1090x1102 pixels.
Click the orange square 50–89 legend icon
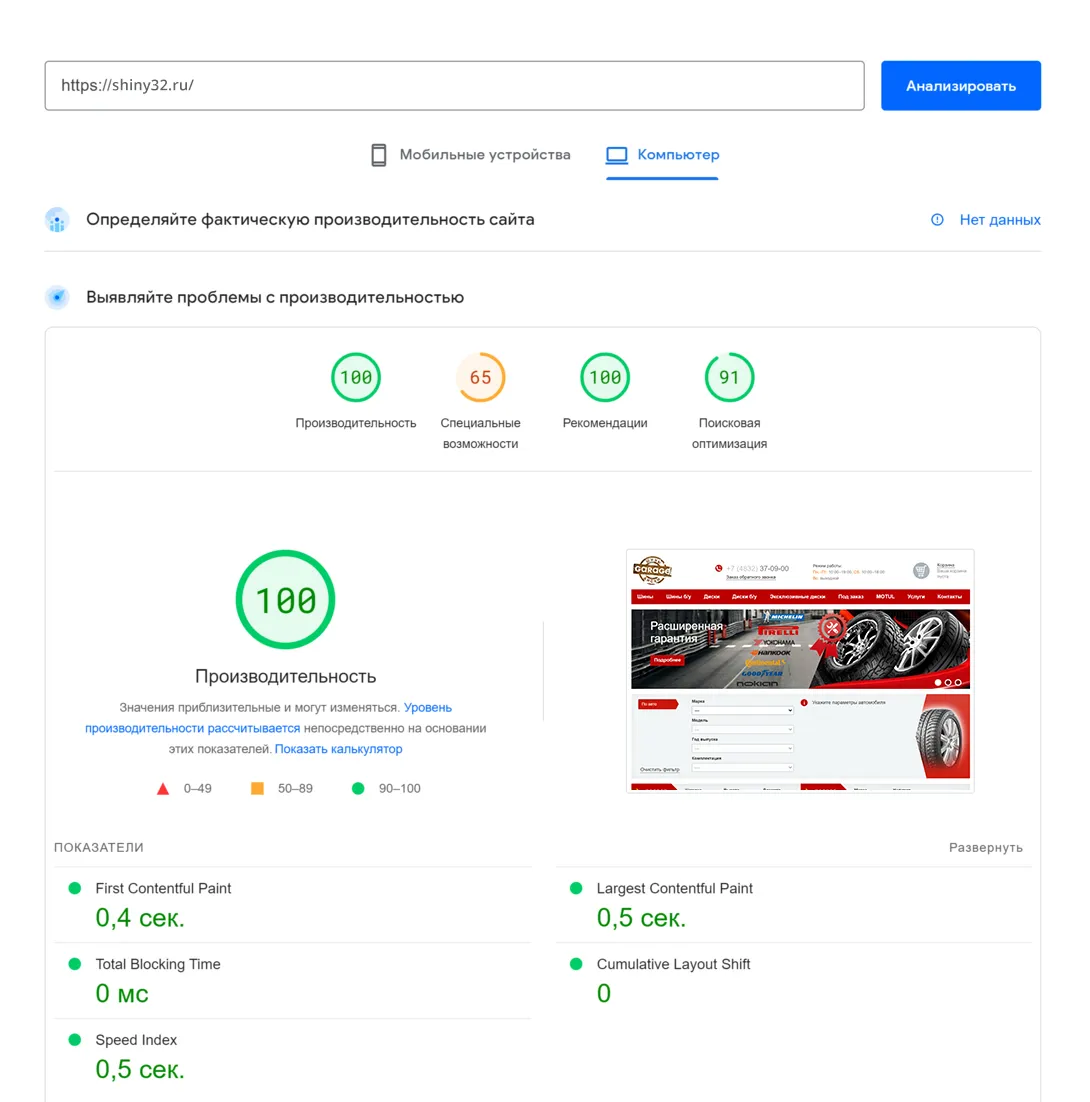(257, 789)
